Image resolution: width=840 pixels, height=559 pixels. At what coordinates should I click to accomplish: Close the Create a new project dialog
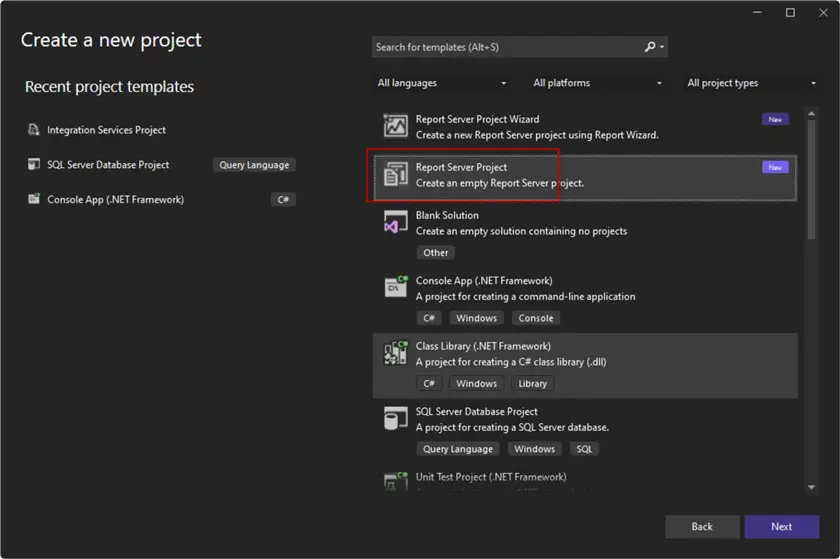pos(823,12)
